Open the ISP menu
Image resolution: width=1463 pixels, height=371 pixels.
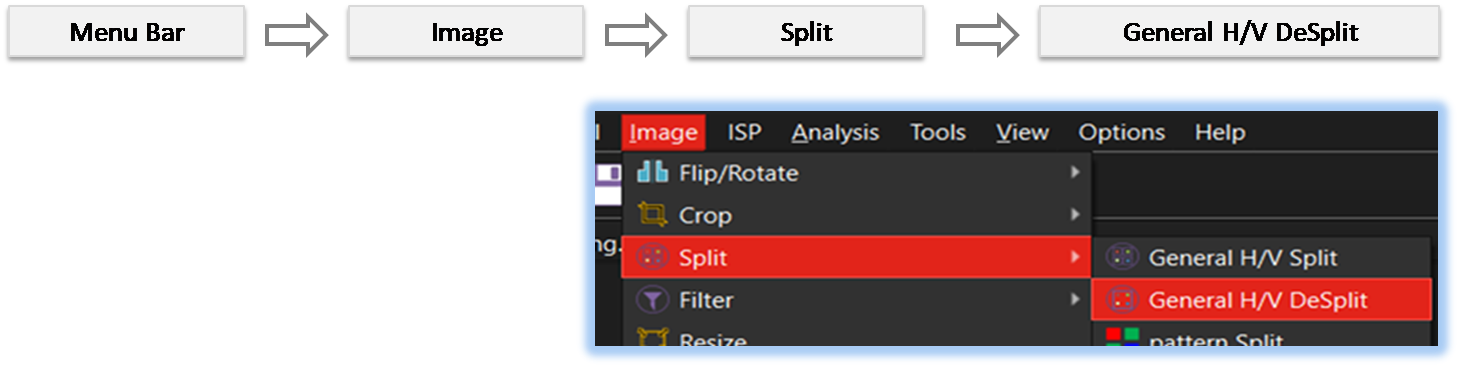pyautogui.click(x=744, y=132)
